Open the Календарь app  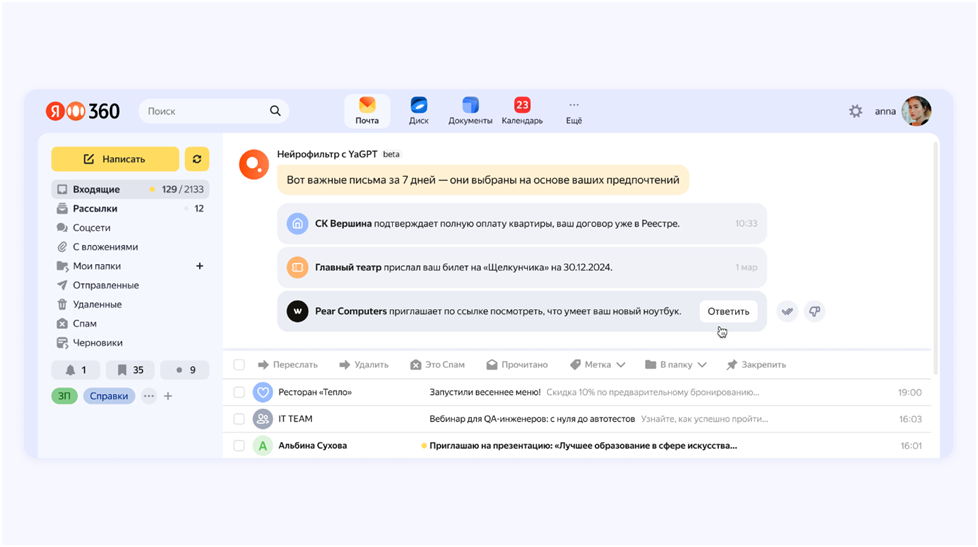click(522, 111)
